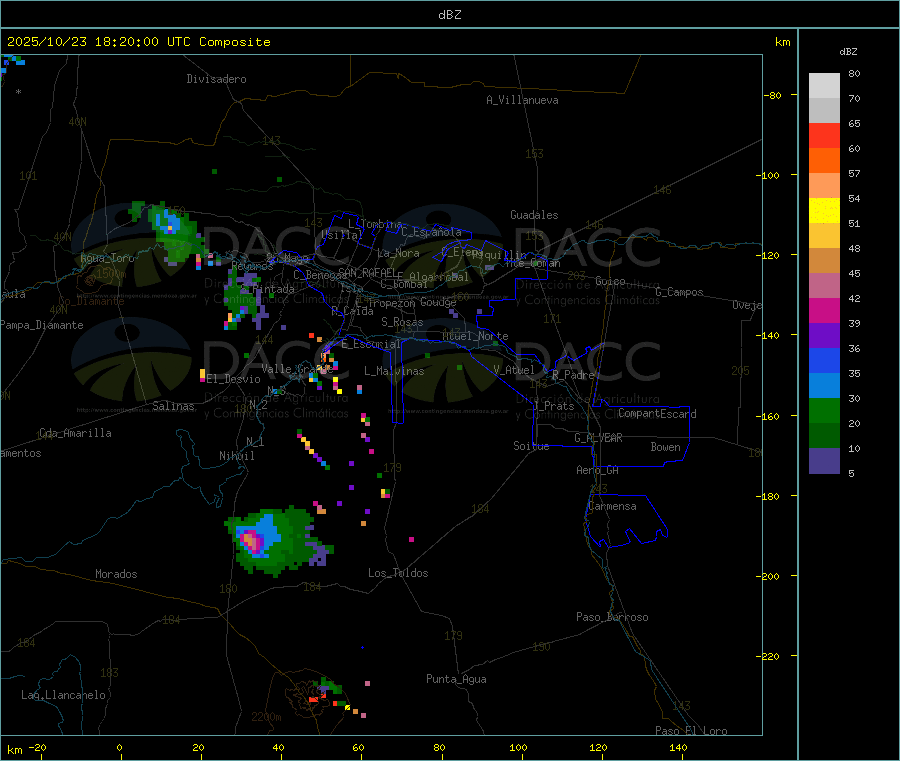Click the L_Malvinas label
The image size is (900, 761).
point(394,371)
